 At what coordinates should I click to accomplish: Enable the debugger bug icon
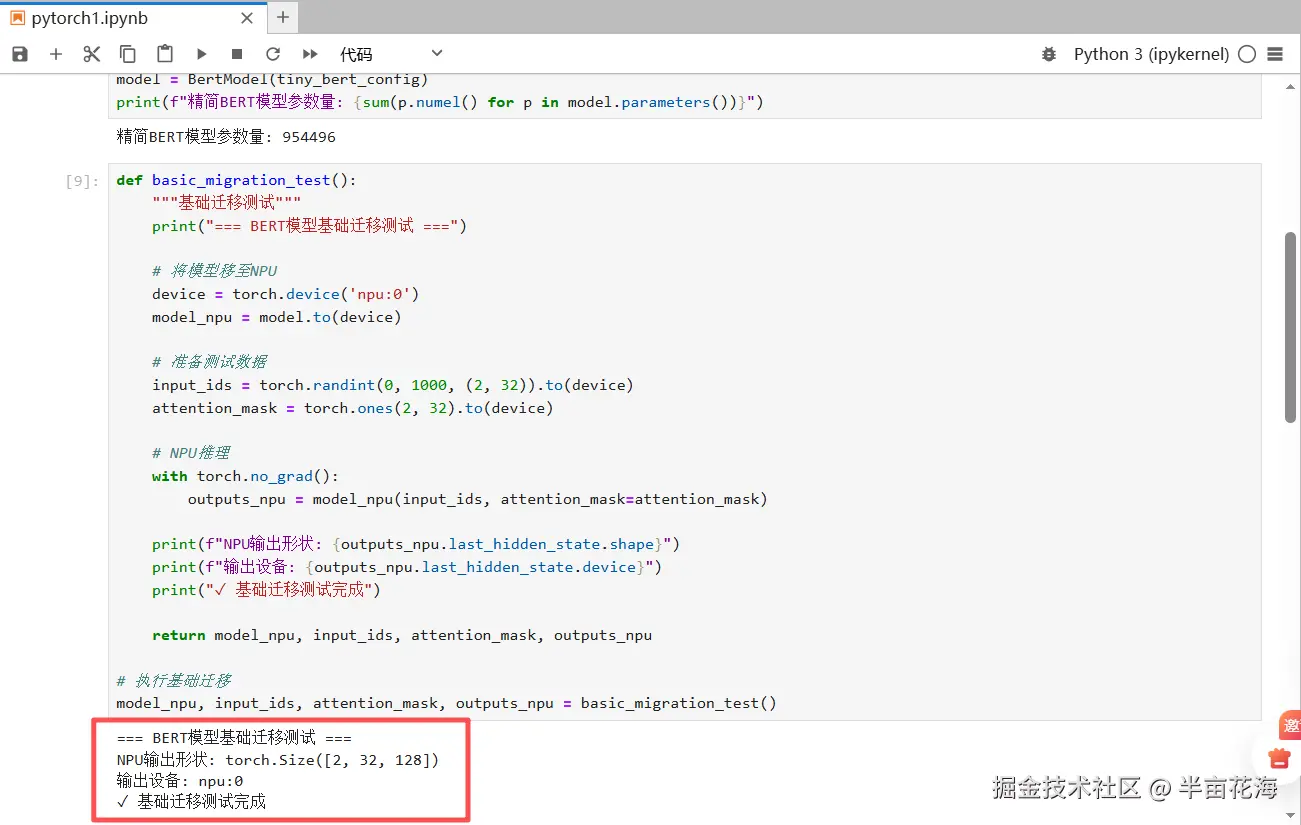1049,54
